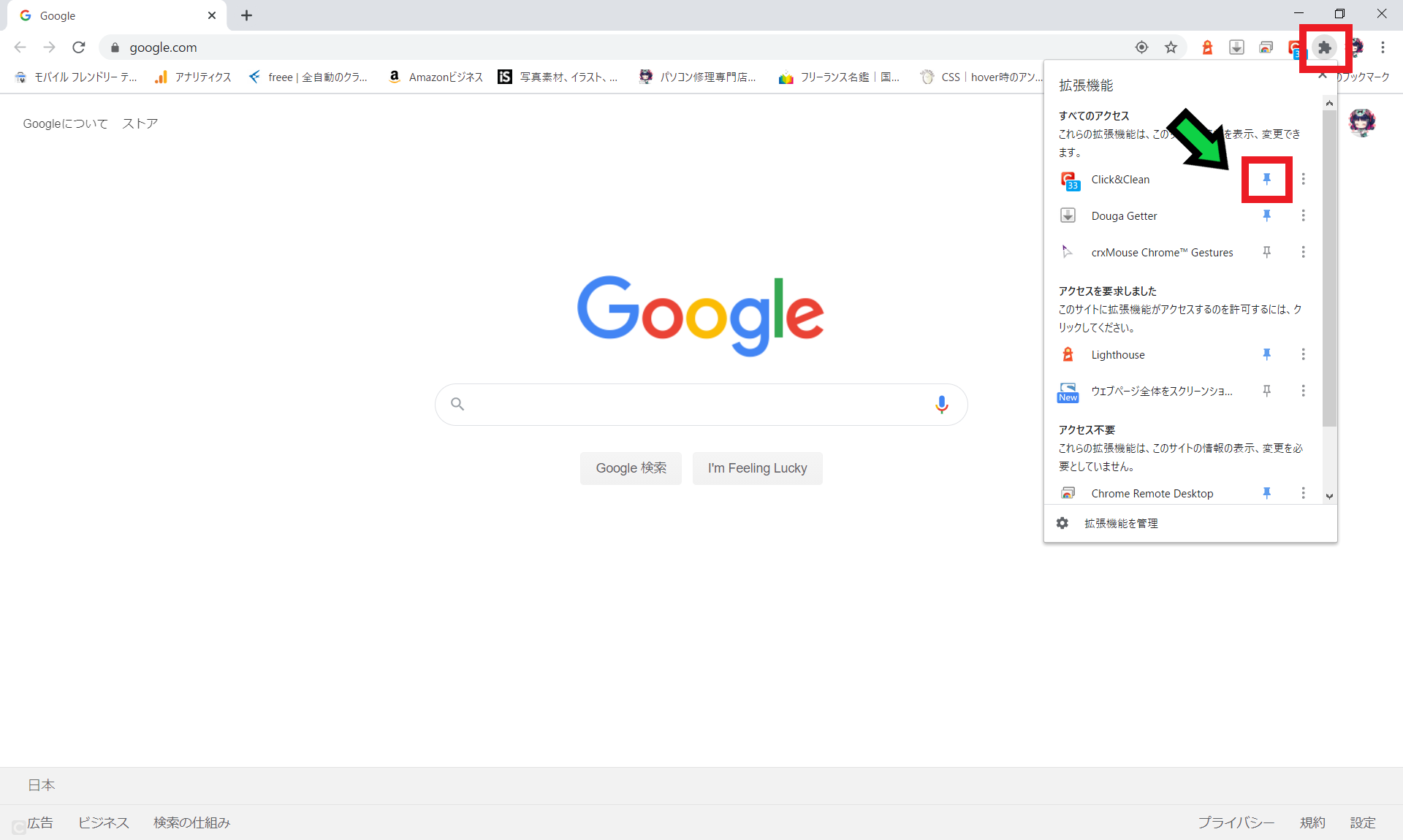The image size is (1403, 840).
Task: Focus the Google search input field
Action: pos(701,404)
